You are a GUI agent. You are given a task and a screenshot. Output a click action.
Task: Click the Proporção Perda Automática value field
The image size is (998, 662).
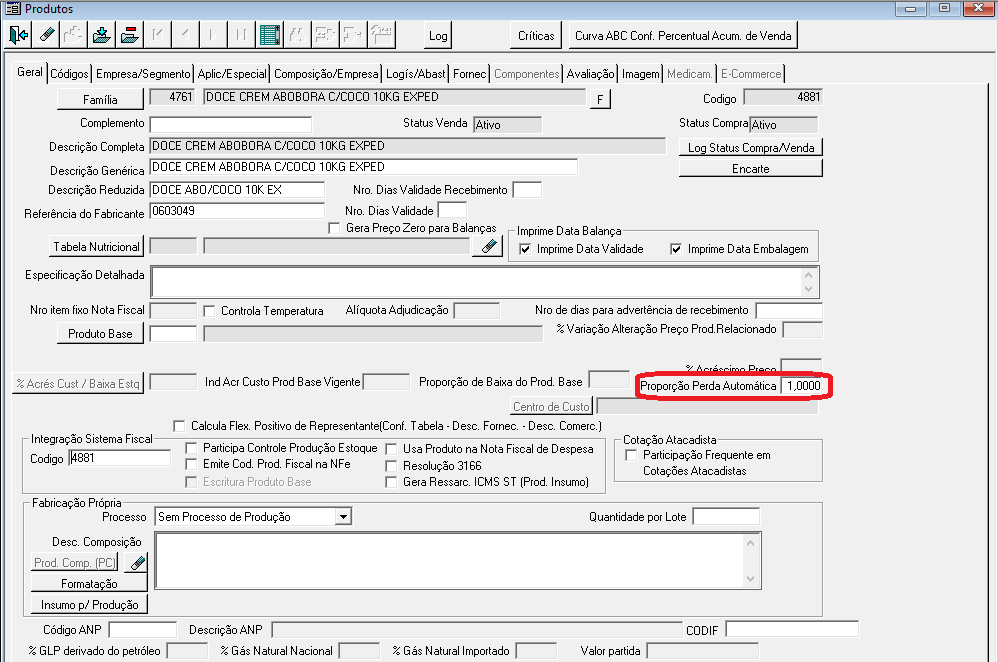[804, 386]
